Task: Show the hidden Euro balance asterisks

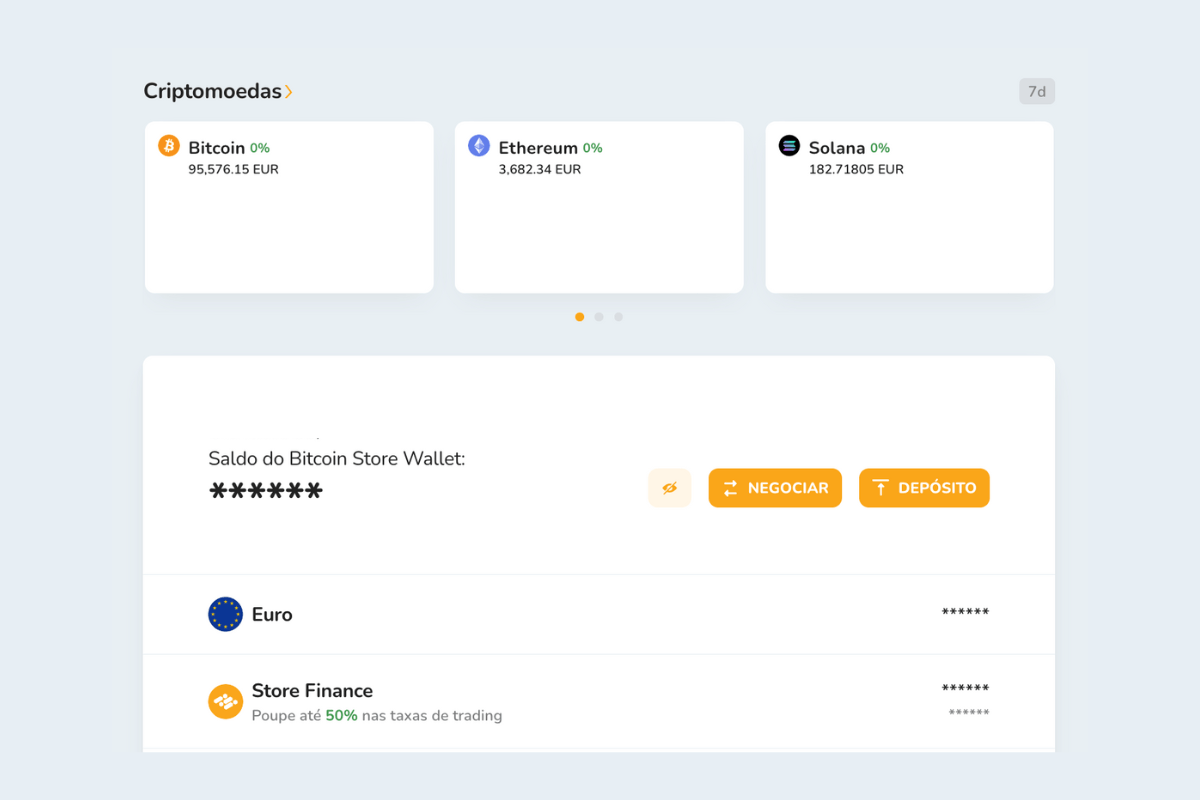Action: (964, 613)
